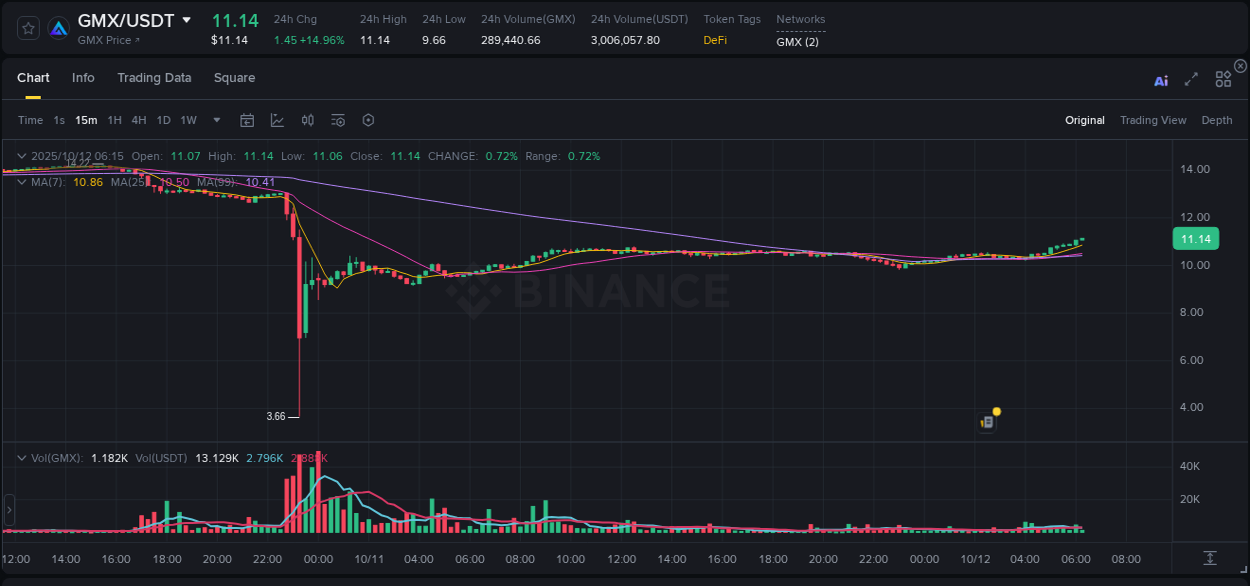Open the candlestick display settings icon

tap(308, 120)
